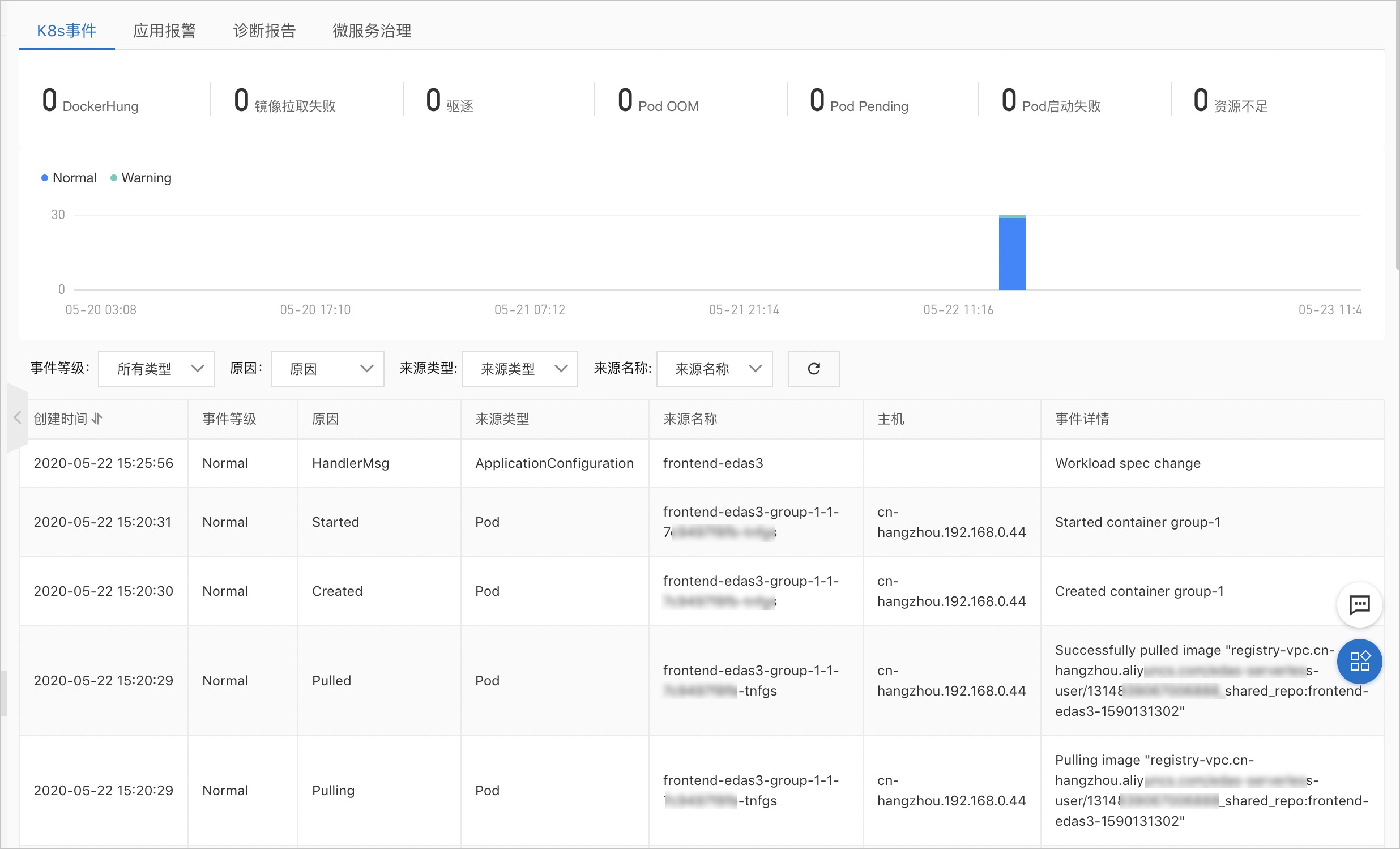Click the refresh events icon button
The height and width of the screenshot is (849, 1400).
813,369
